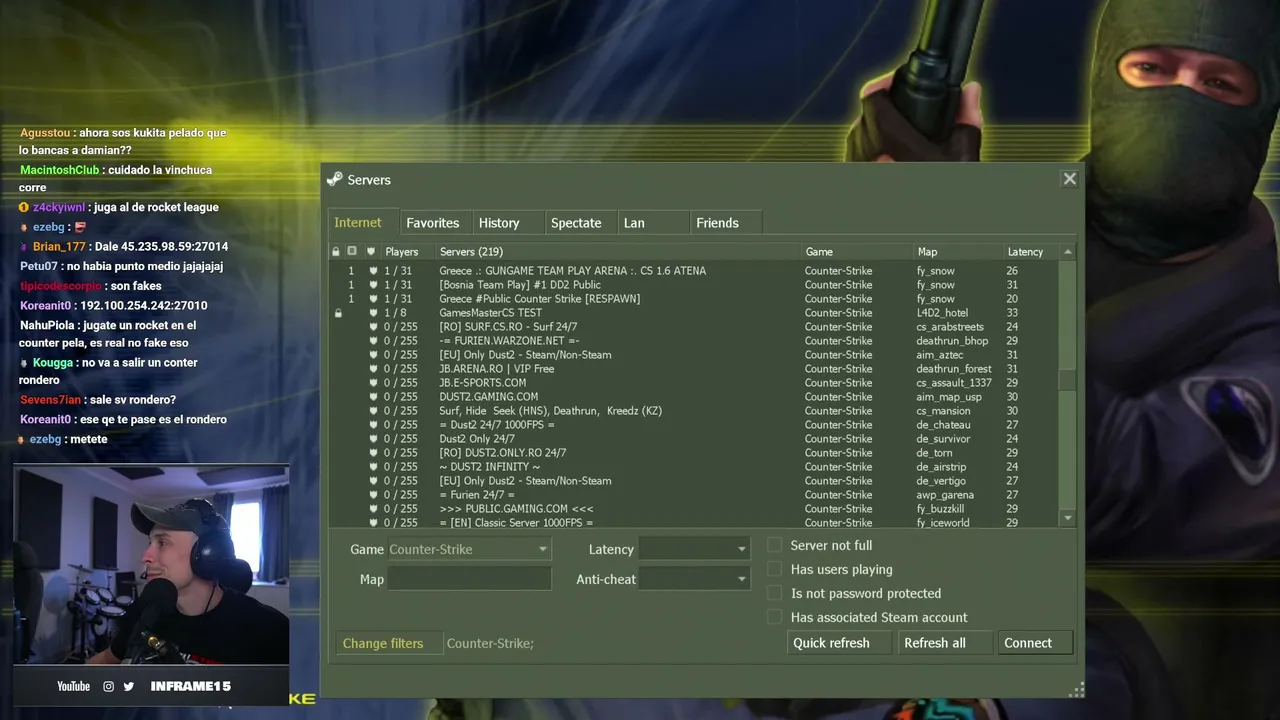Click the shield icon beside JB.ARENA.RO | VIP Free
1280x720 pixels.
[x=373, y=369]
